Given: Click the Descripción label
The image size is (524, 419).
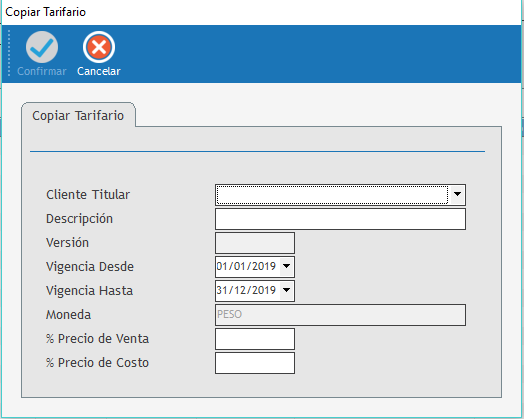Looking at the screenshot, I should tap(80, 219).
